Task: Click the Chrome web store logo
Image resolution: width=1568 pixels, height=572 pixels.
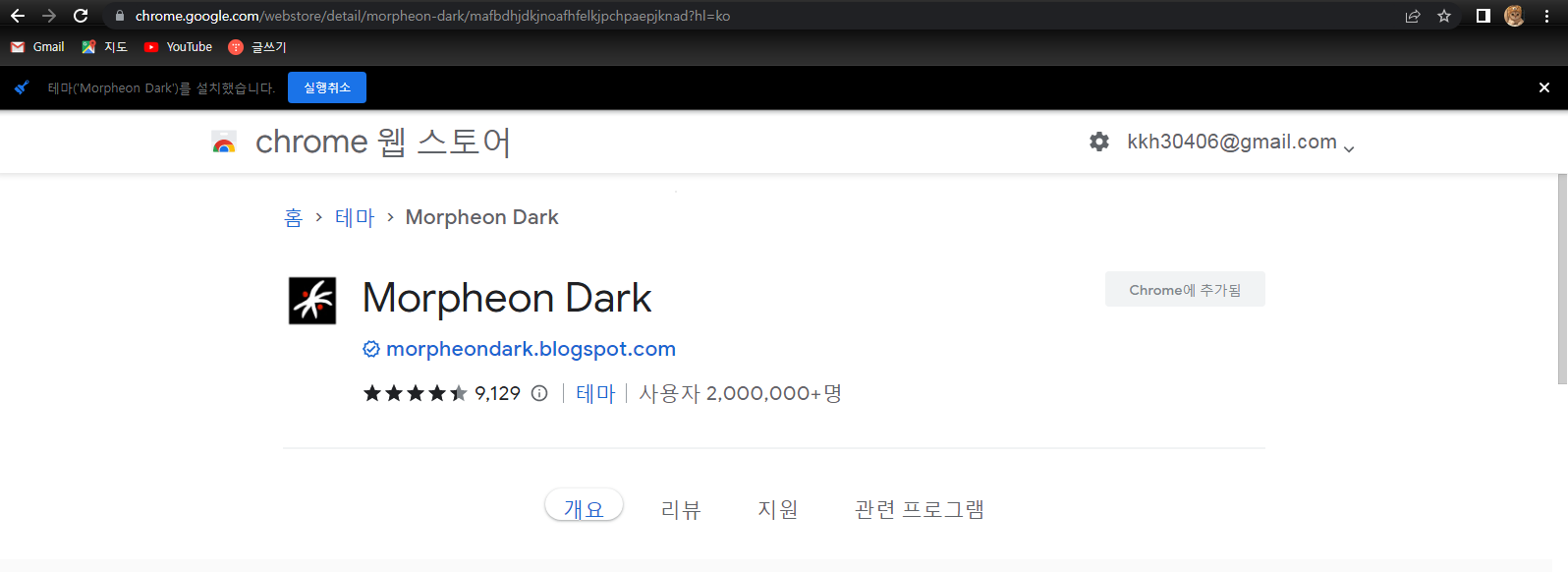Action: (224, 143)
